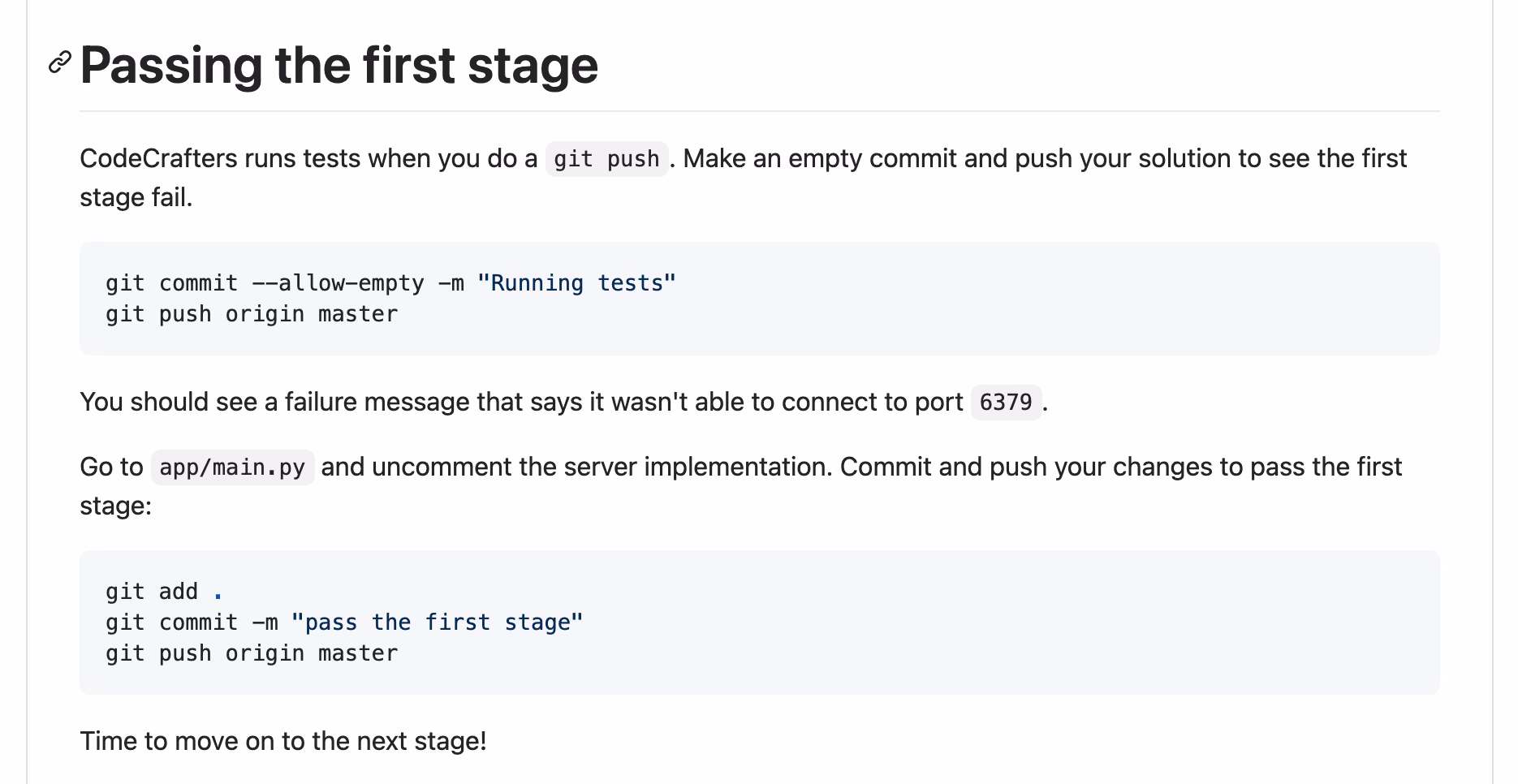The width and height of the screenshot is (1518, 784).
Task: Click the 'stage fail.' text ending the first paragraph
Action: (136, 197)
